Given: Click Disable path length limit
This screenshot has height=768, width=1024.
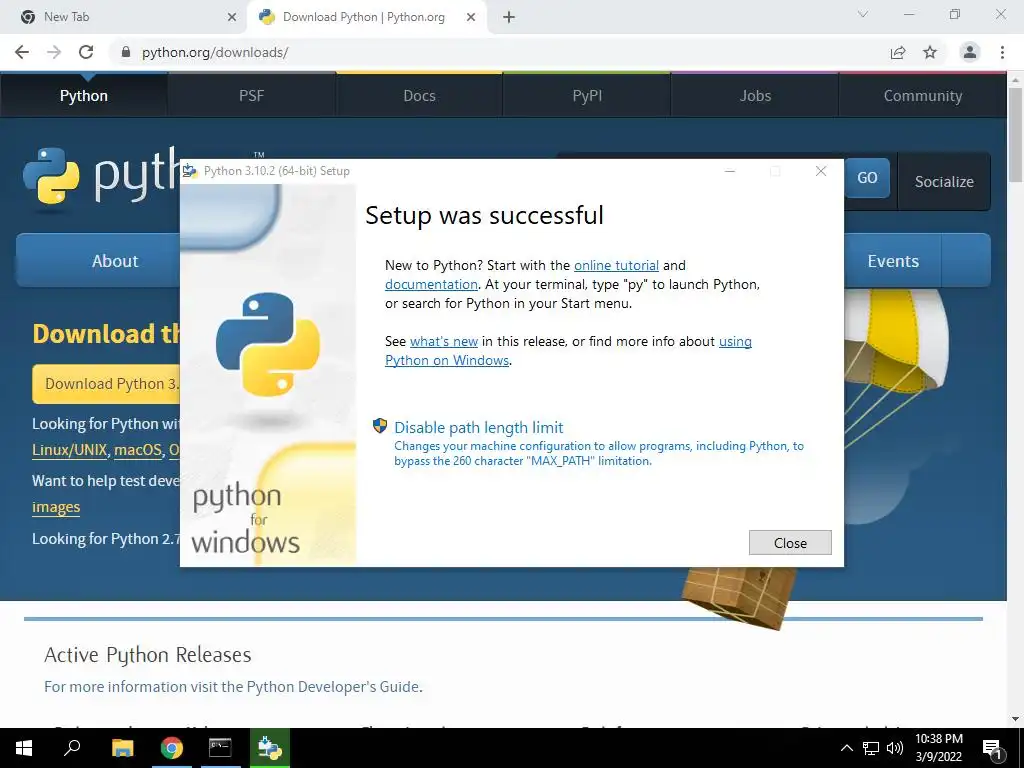Looking at the screenshot, I should [479, 427].
